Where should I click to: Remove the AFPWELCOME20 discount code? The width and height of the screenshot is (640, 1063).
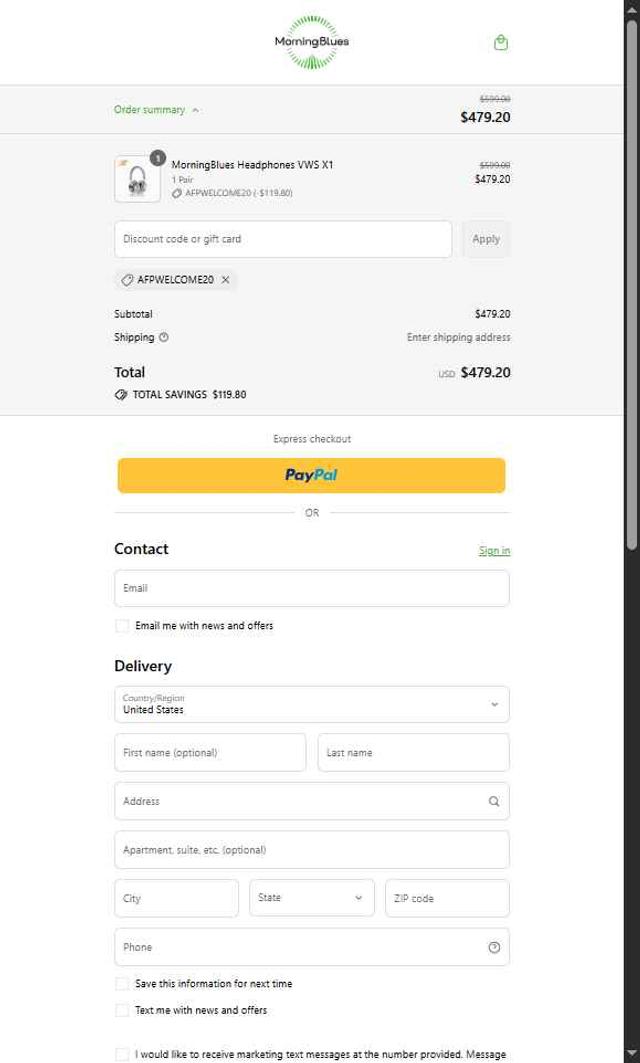[226, 280]
